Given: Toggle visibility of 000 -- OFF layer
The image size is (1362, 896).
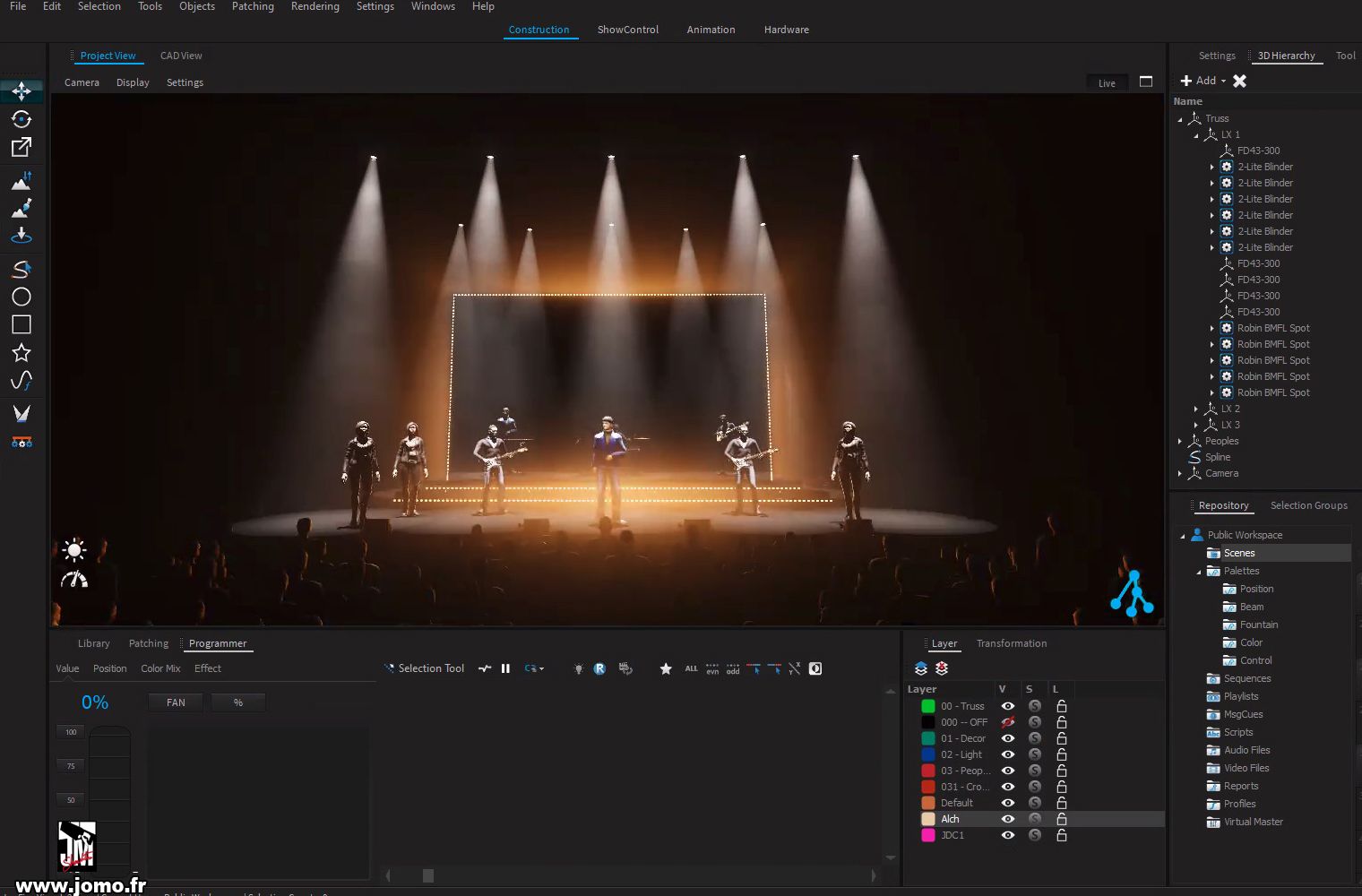Looking at the screenshot, I should [x=1007, y=722].
